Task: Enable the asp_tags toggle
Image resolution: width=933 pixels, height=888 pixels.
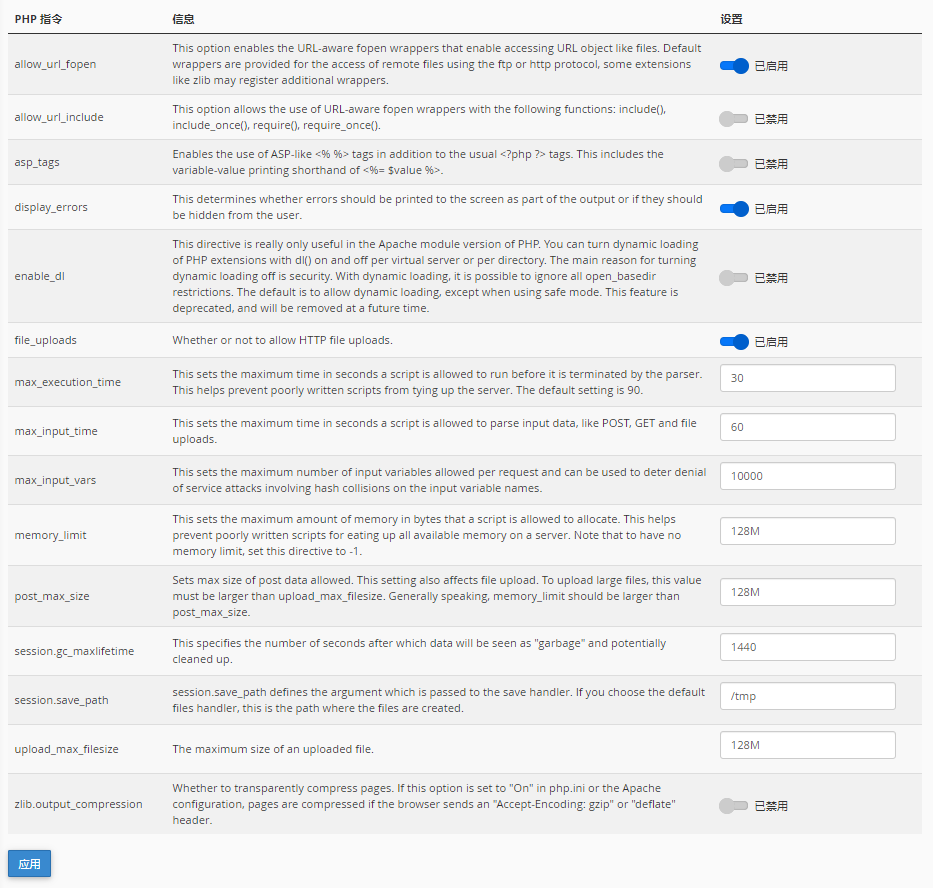Action: point(734,164)
